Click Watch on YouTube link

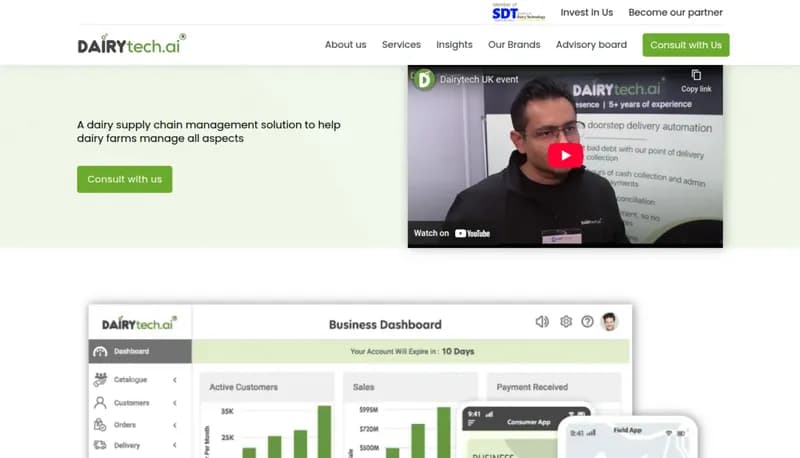coord(452,233)
